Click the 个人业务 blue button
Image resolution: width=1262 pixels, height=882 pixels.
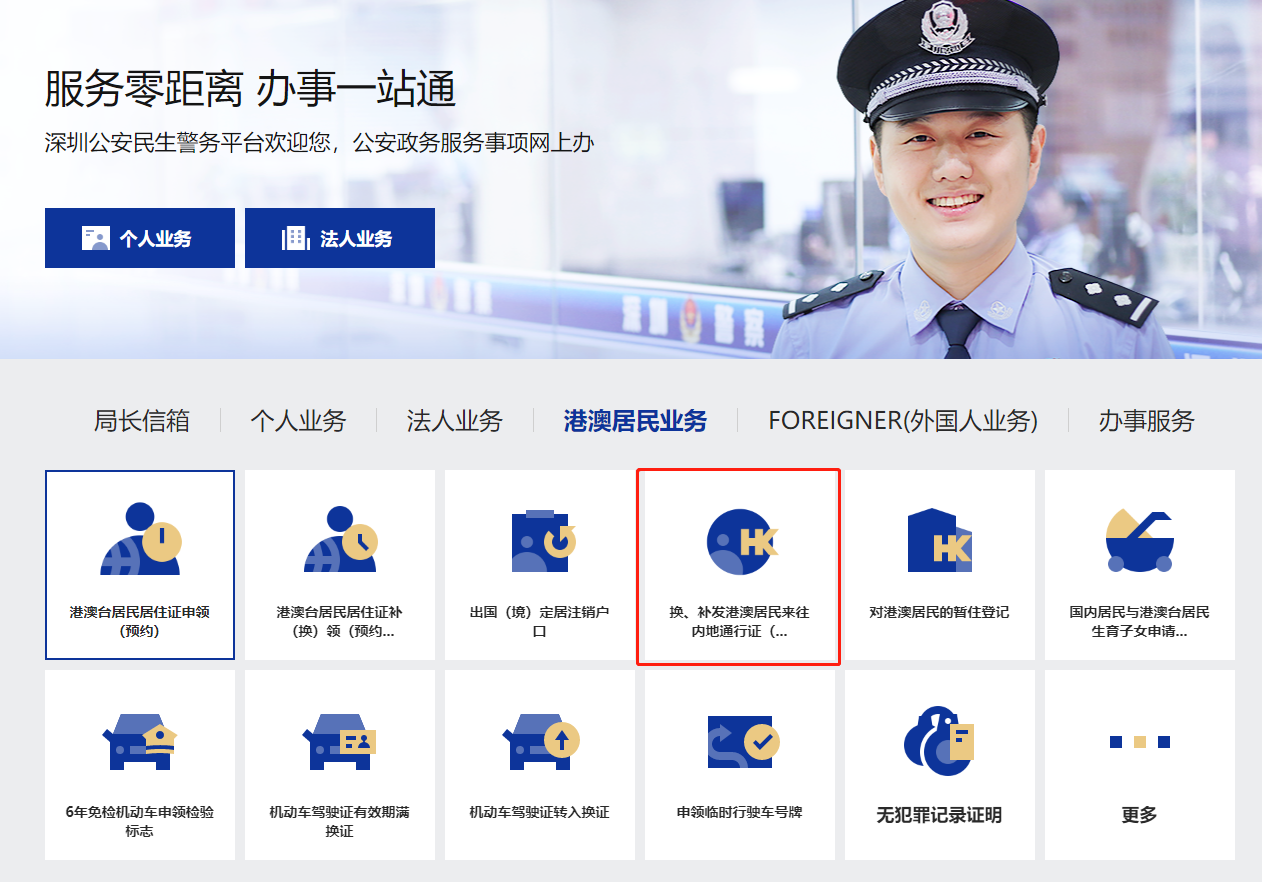coord(140,238)
